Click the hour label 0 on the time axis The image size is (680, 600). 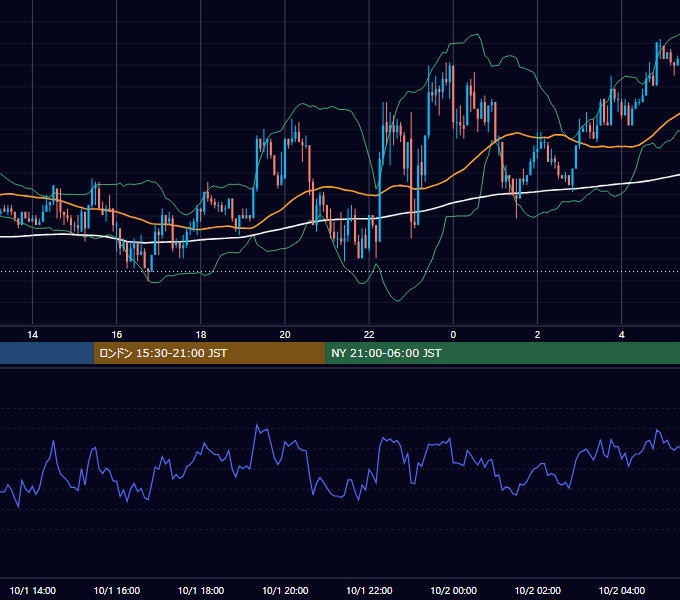[453, 335]
